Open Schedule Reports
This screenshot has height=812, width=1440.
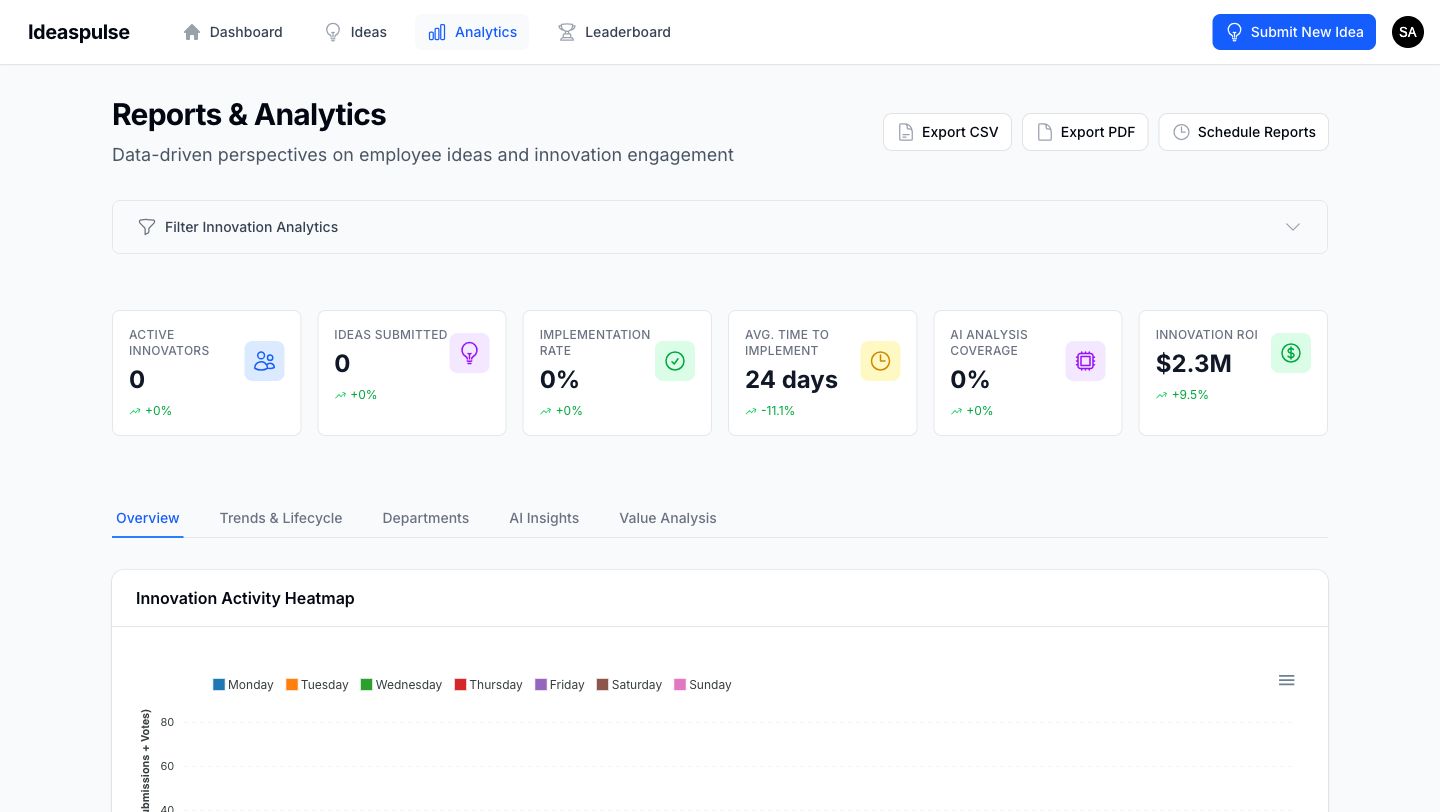(x=1244, y=132)
